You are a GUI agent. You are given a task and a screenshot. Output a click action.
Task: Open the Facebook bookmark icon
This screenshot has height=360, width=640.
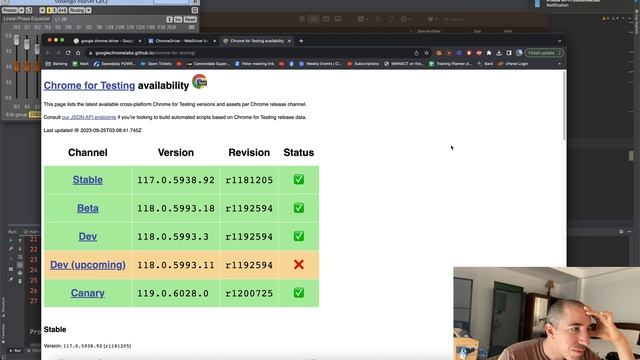click(x=291, y=64)
